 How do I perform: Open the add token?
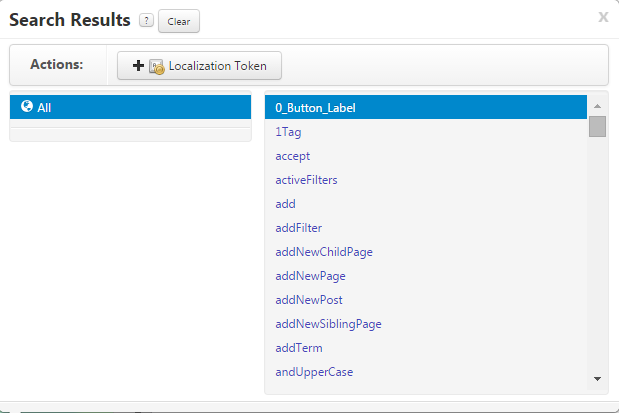(x=285, y=204)
